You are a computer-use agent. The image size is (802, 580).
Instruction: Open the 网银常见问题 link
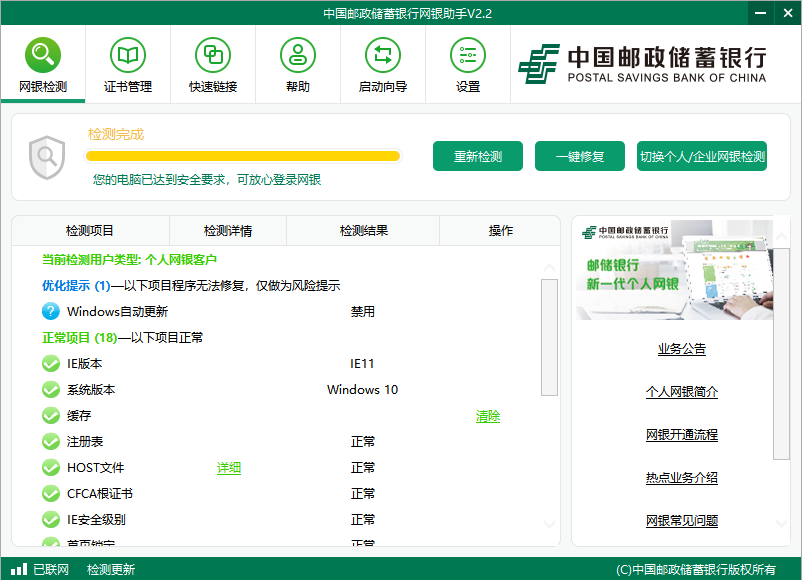[x=682, y=521]
